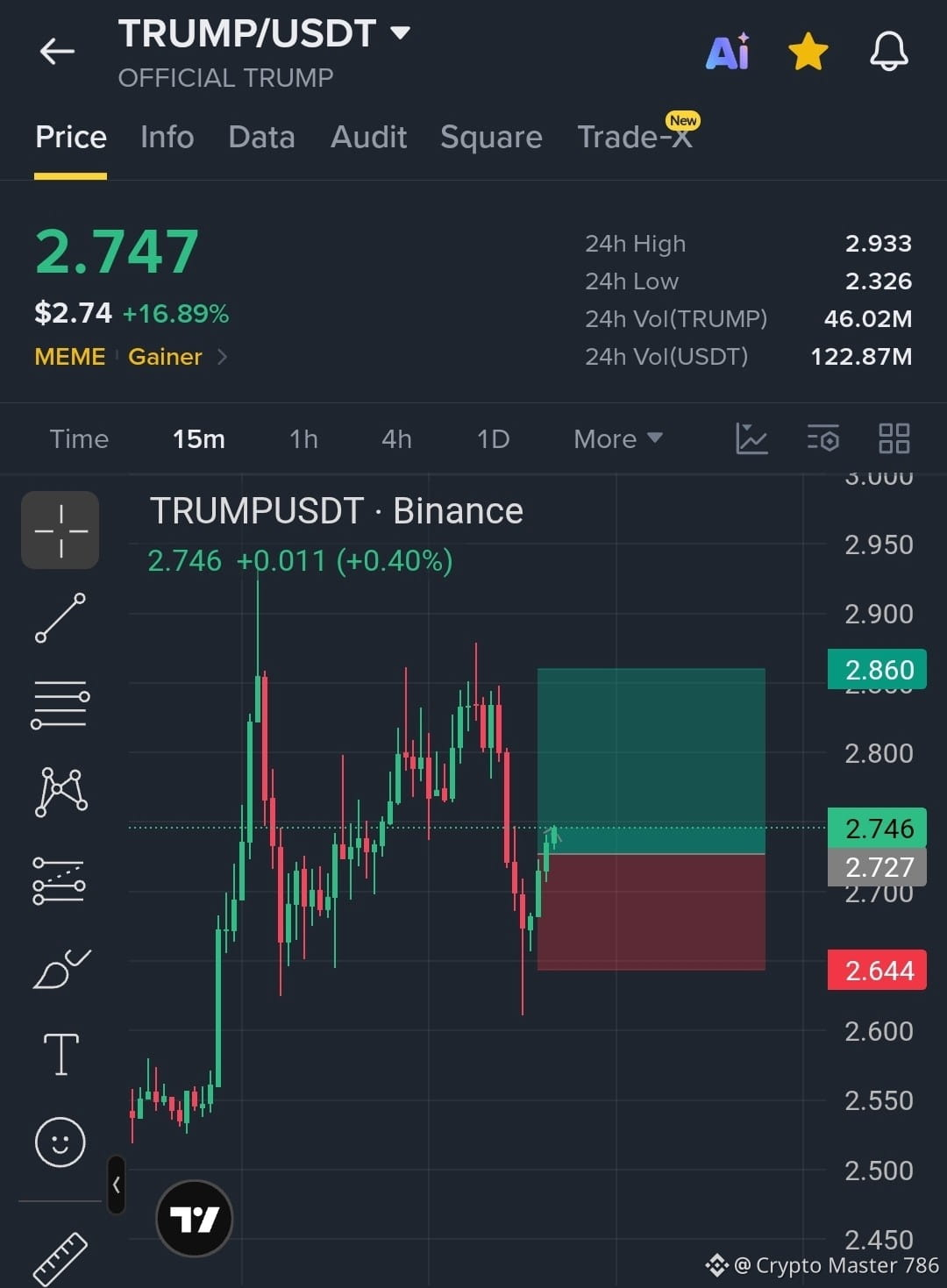Screen dimensions: 947x1288
Task: Open price alerts bell icon
Action: (x=889, y=52)
